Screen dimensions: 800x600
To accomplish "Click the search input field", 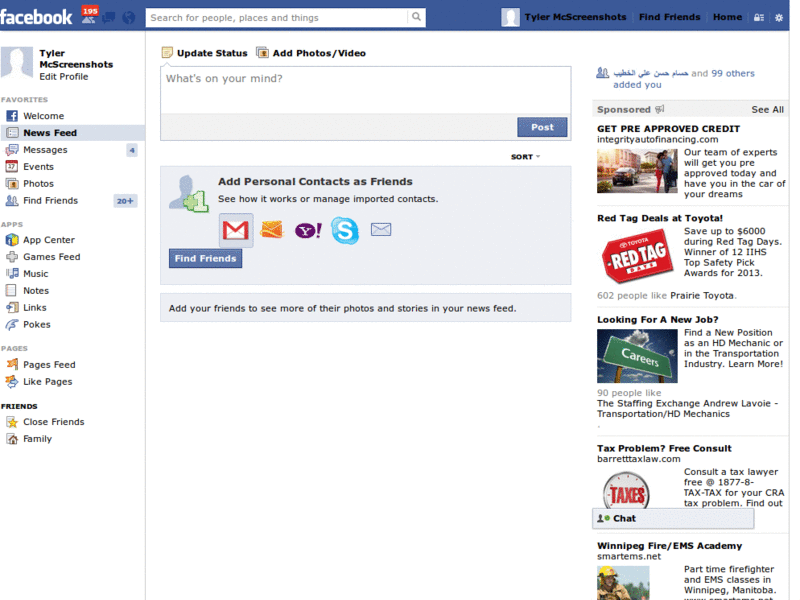I will click(x=277, y=17).
